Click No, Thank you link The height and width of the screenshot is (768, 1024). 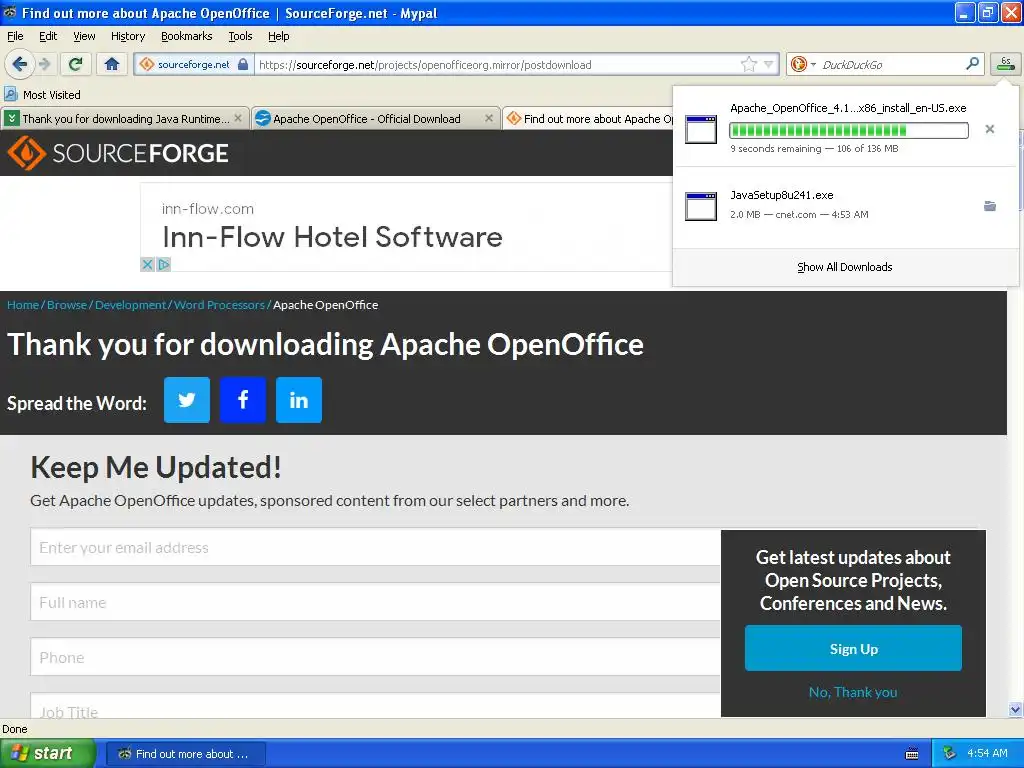tap(853, 692)
